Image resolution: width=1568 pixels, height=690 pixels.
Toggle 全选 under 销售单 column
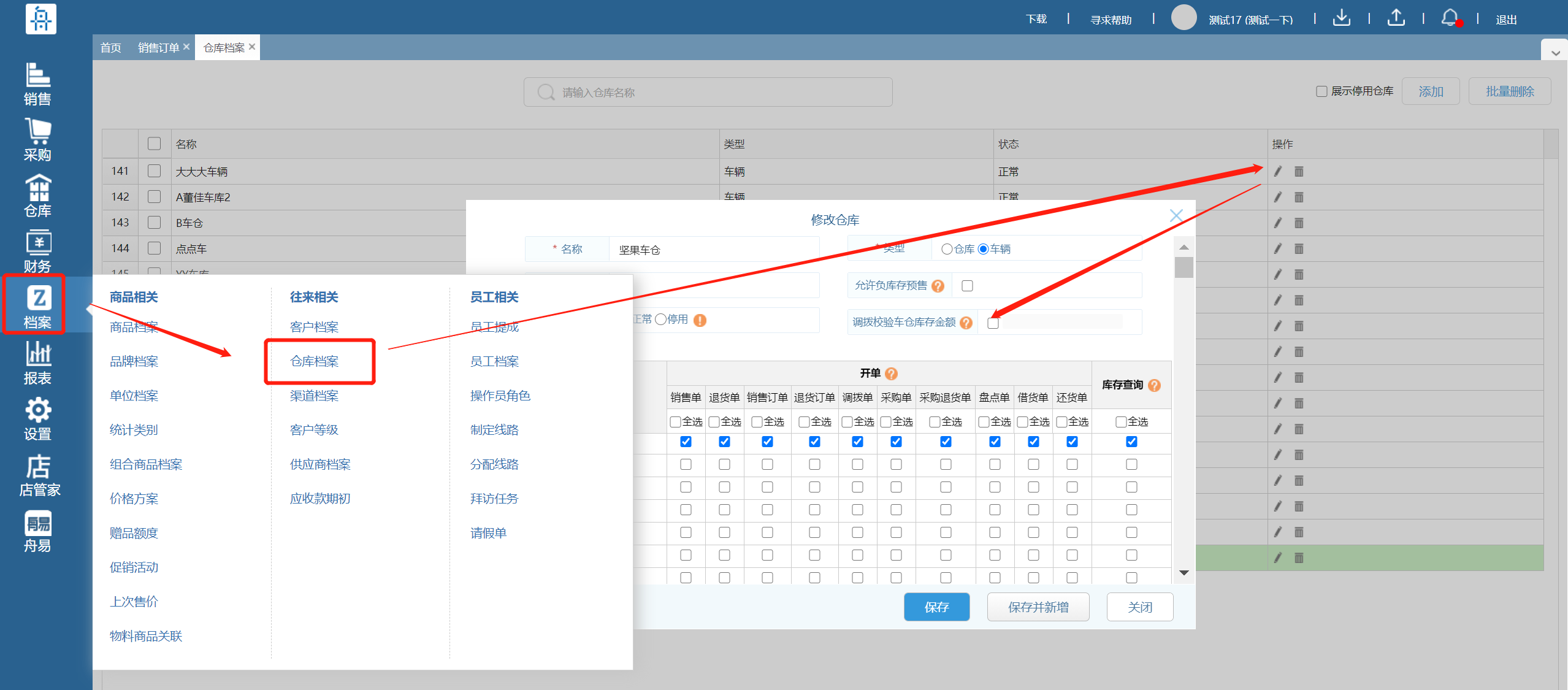[676, 422]
